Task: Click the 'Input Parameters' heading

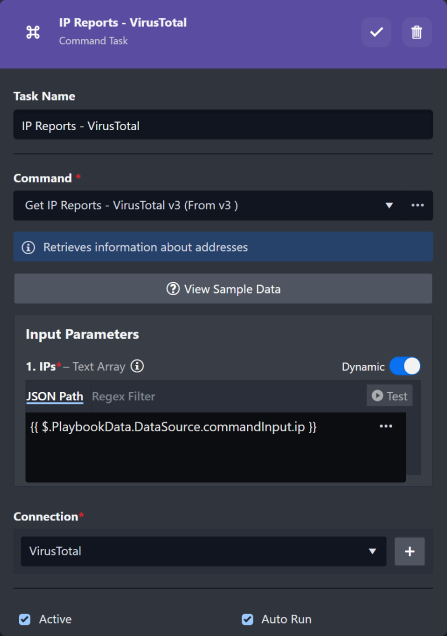Action: tap(82, 334)
